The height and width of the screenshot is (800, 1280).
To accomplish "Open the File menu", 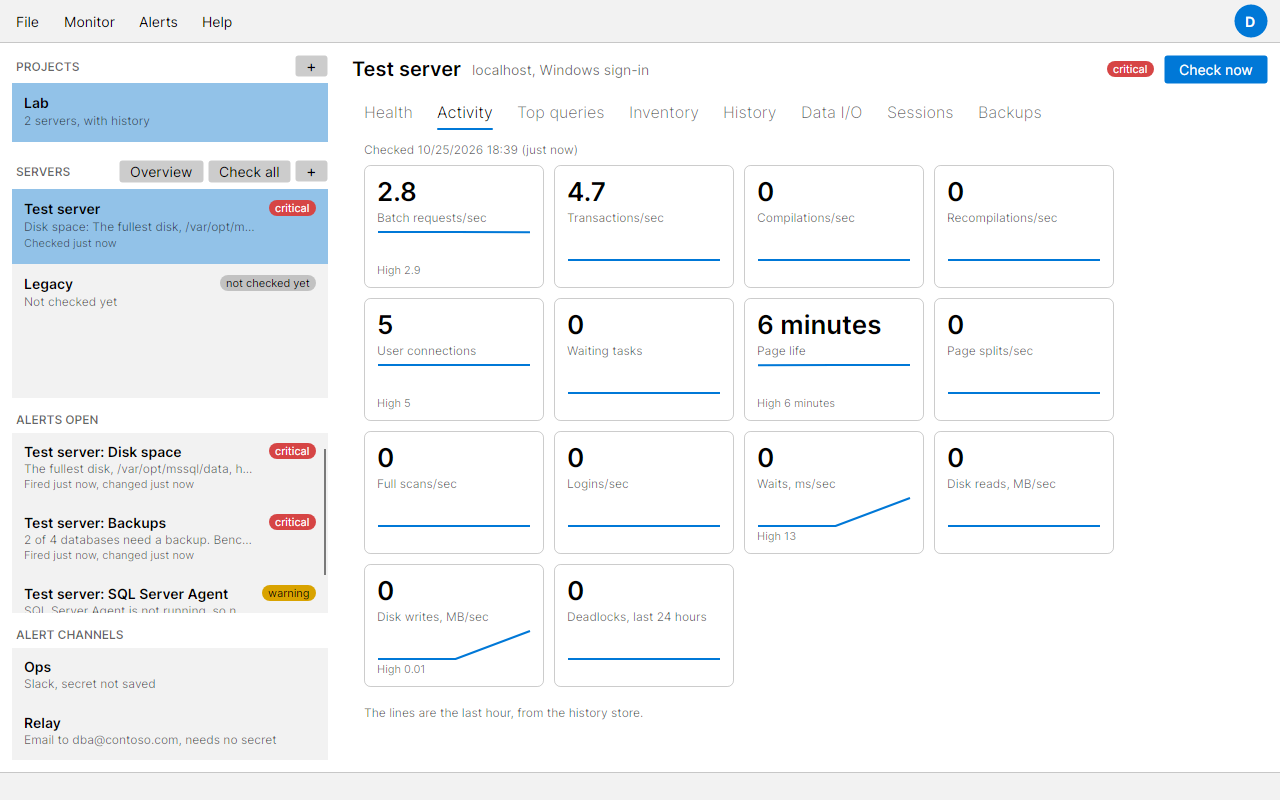I will pos(27,22).
